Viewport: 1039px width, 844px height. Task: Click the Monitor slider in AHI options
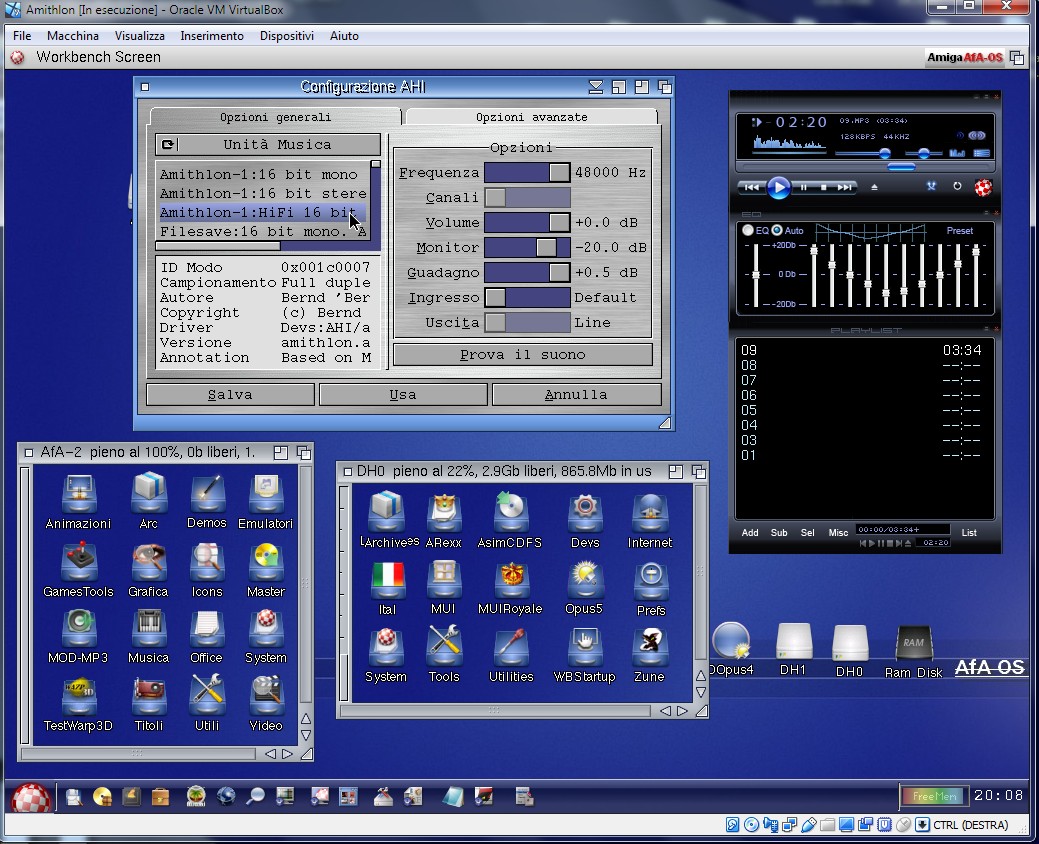click(527, 248)
